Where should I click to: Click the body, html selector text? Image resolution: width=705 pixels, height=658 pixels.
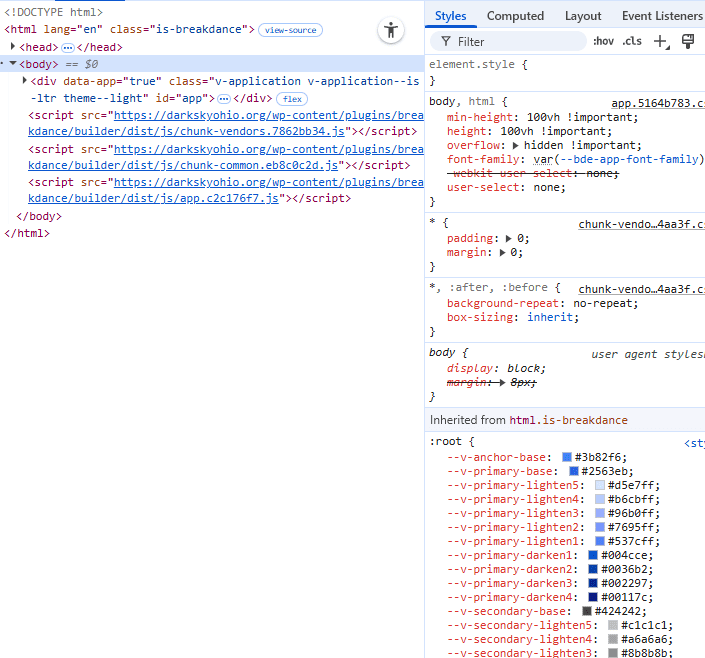(462, 102)
